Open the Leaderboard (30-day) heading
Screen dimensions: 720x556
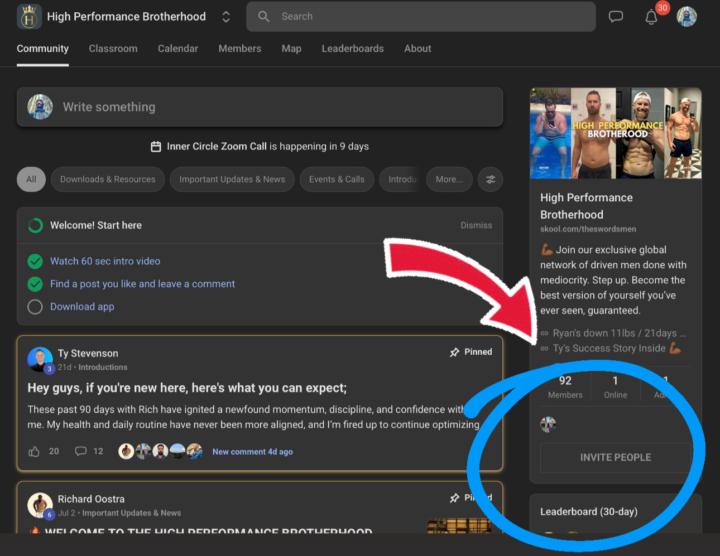[x=589, y=511]
